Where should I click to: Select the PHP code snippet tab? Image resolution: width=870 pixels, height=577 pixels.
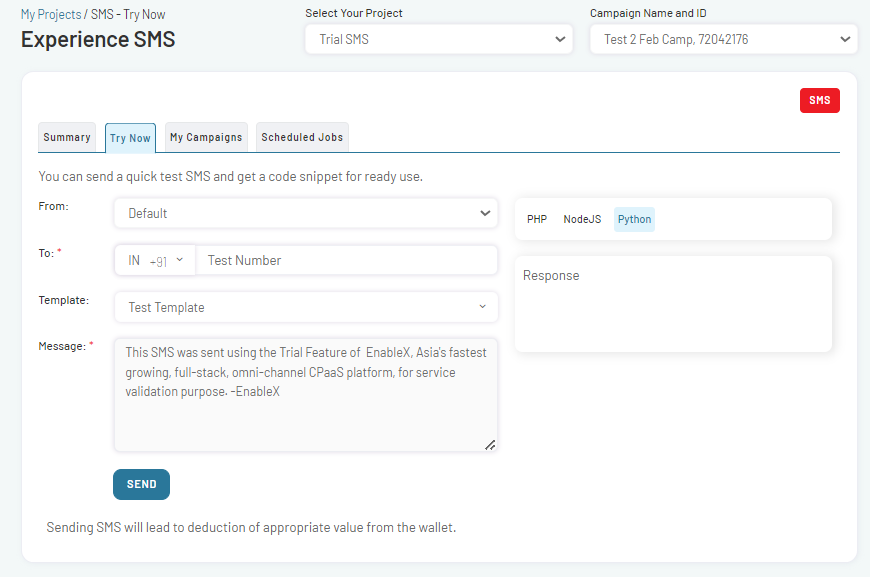point(537,218)
